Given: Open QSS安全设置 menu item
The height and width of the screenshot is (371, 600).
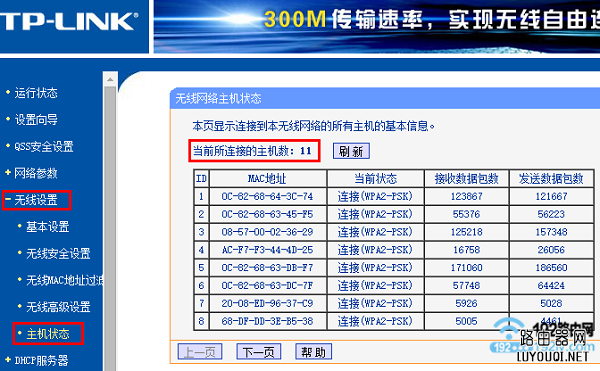Looking at the screenshot, I should pos(44,146).
